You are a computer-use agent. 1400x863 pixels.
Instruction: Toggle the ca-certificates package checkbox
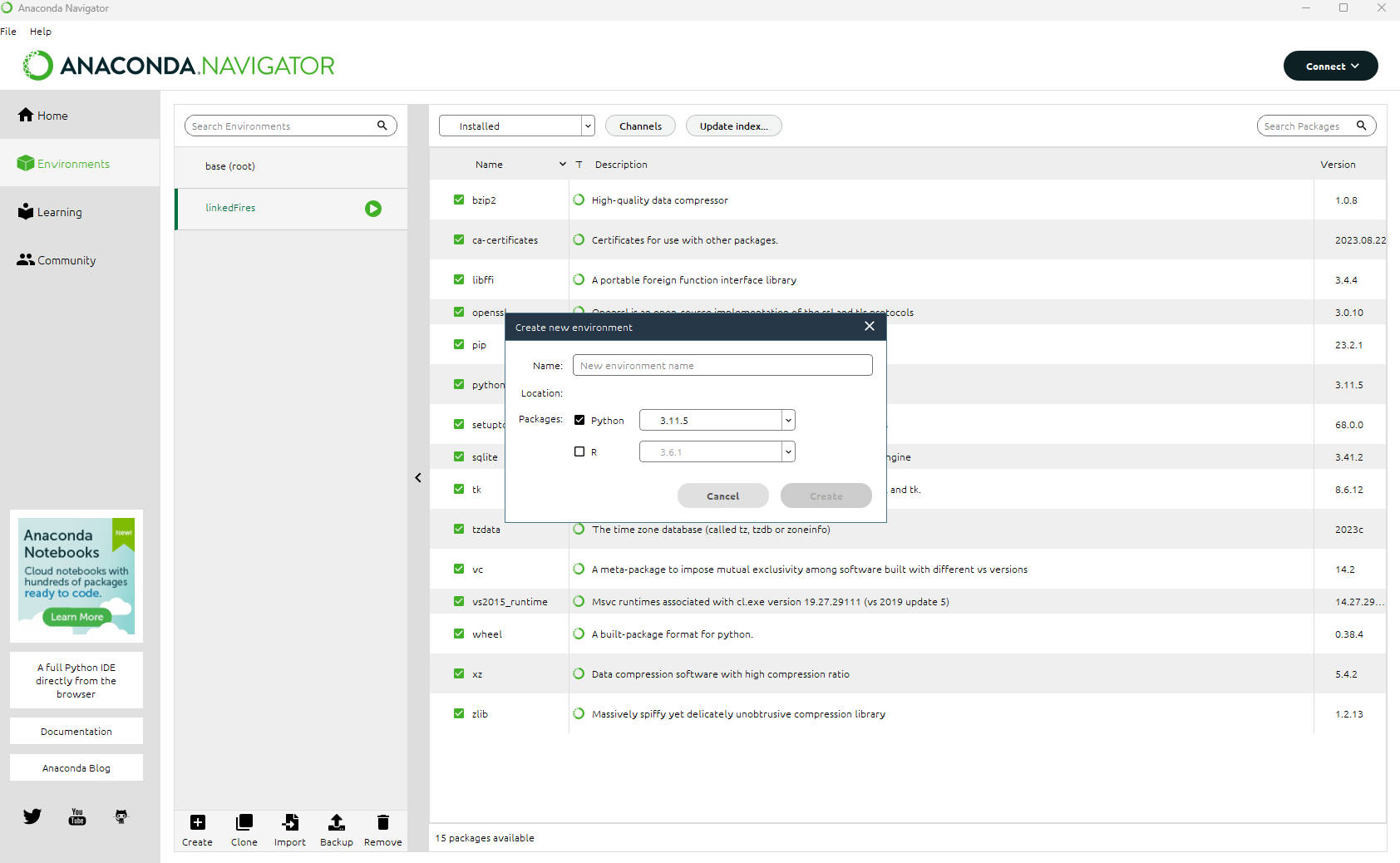(459, 239)
